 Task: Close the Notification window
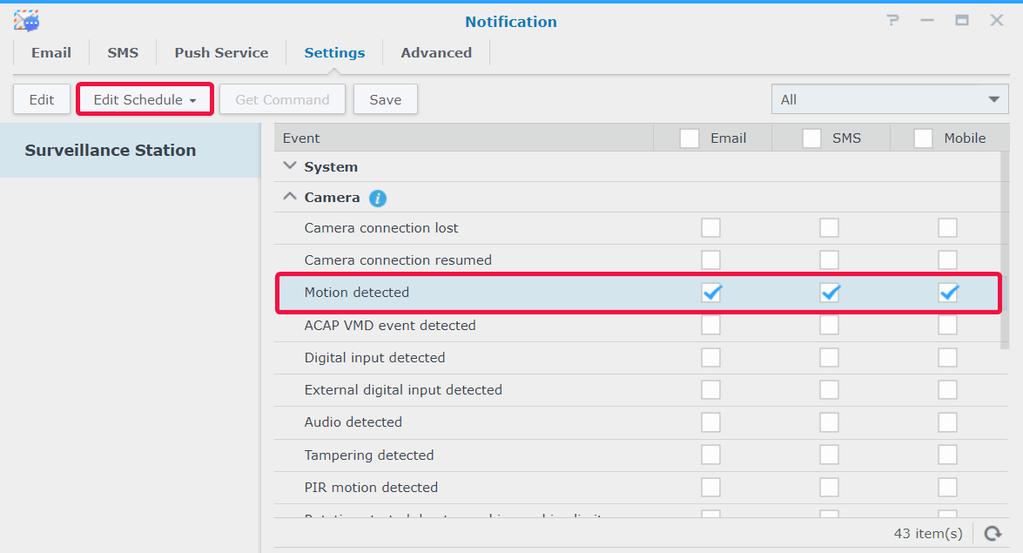tap(996, 21)
